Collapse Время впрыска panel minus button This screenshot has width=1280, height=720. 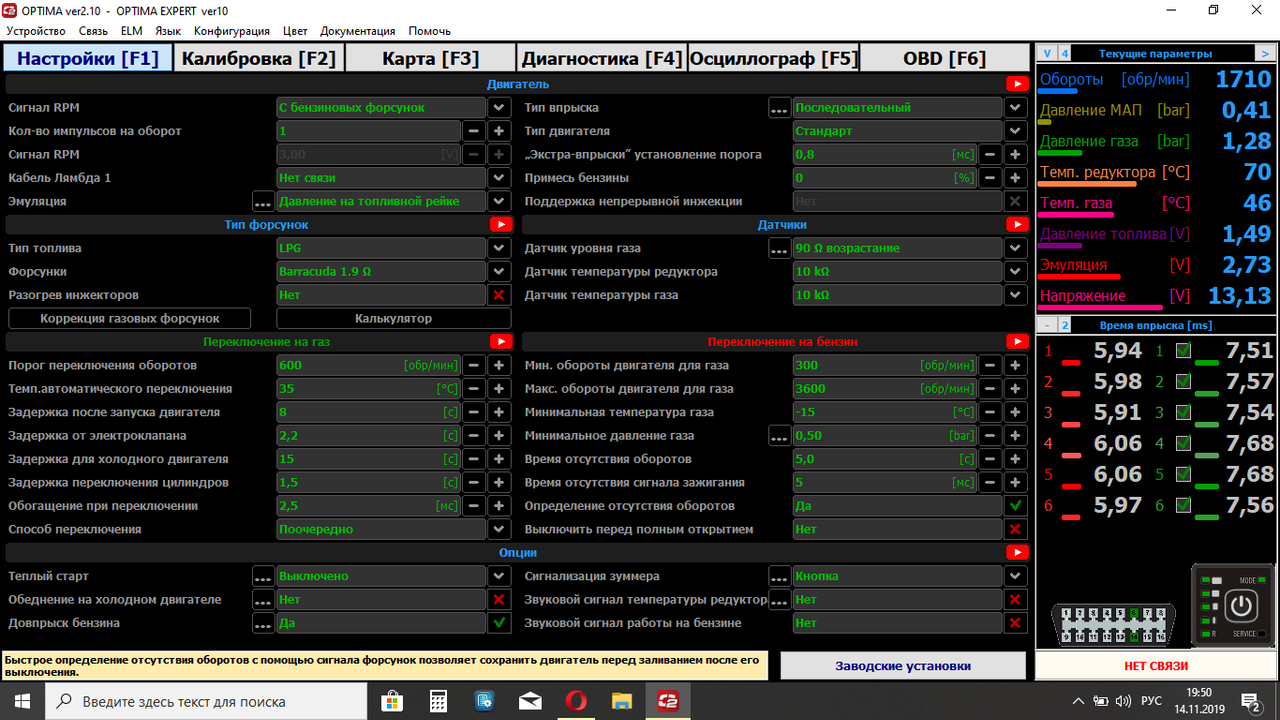tap(1046, 326)
